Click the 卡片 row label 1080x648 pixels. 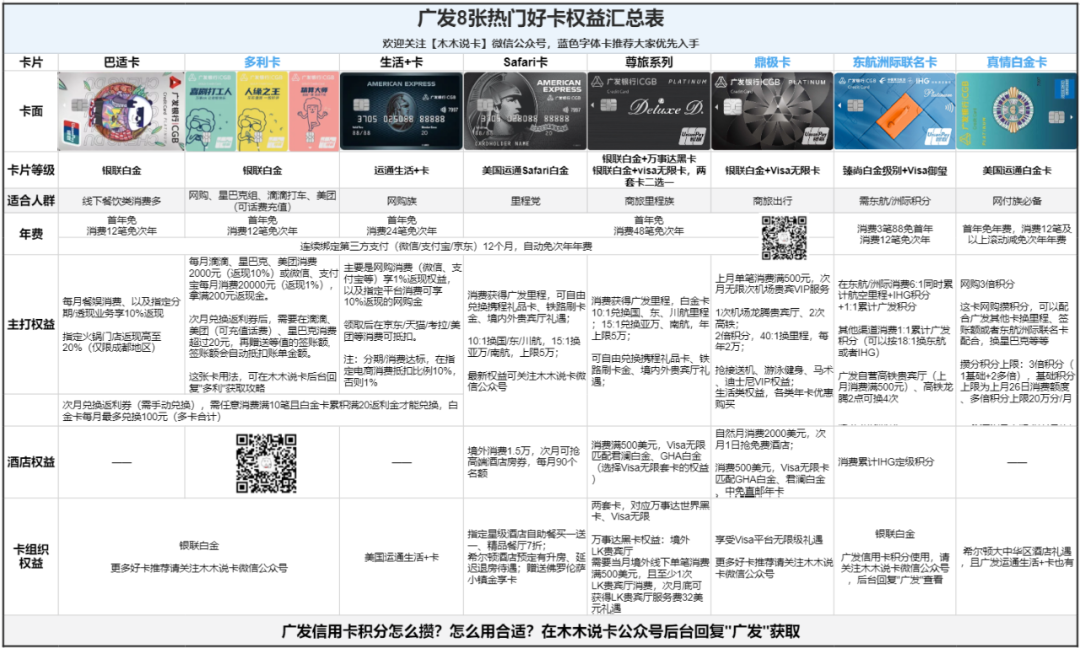coord(31,62)
